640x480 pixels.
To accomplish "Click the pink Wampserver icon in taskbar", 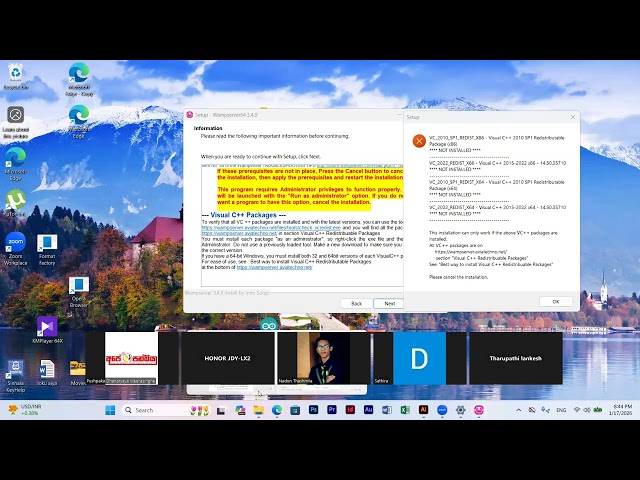I will tap(479, 410).
